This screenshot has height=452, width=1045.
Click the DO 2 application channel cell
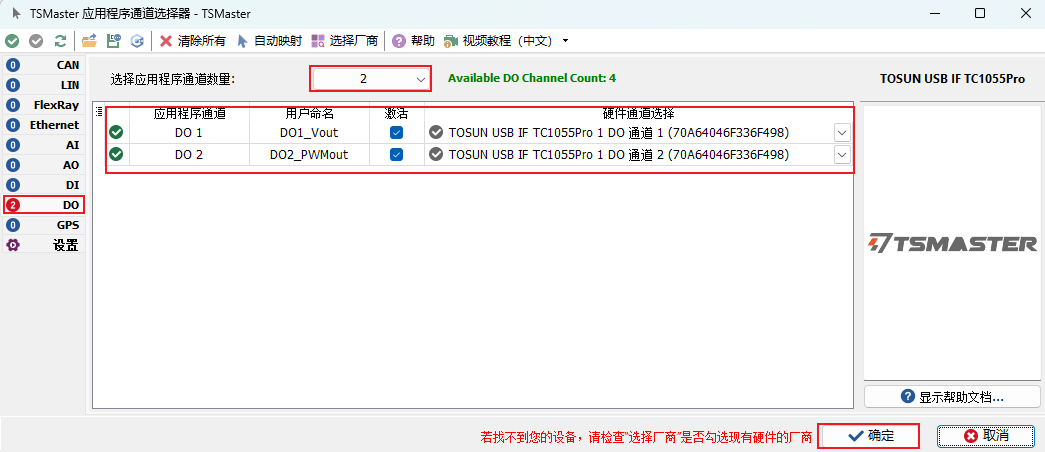pyautogui.click(x=189, y=155)
